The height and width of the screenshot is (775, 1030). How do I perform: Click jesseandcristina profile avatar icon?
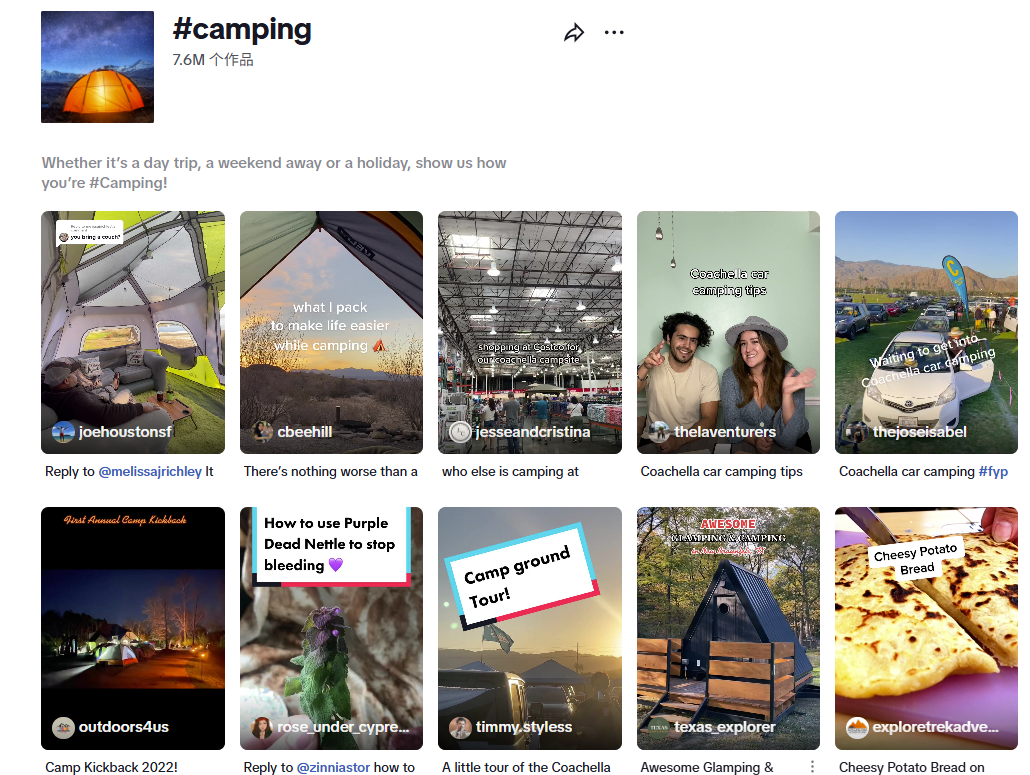tap(460, 432)
